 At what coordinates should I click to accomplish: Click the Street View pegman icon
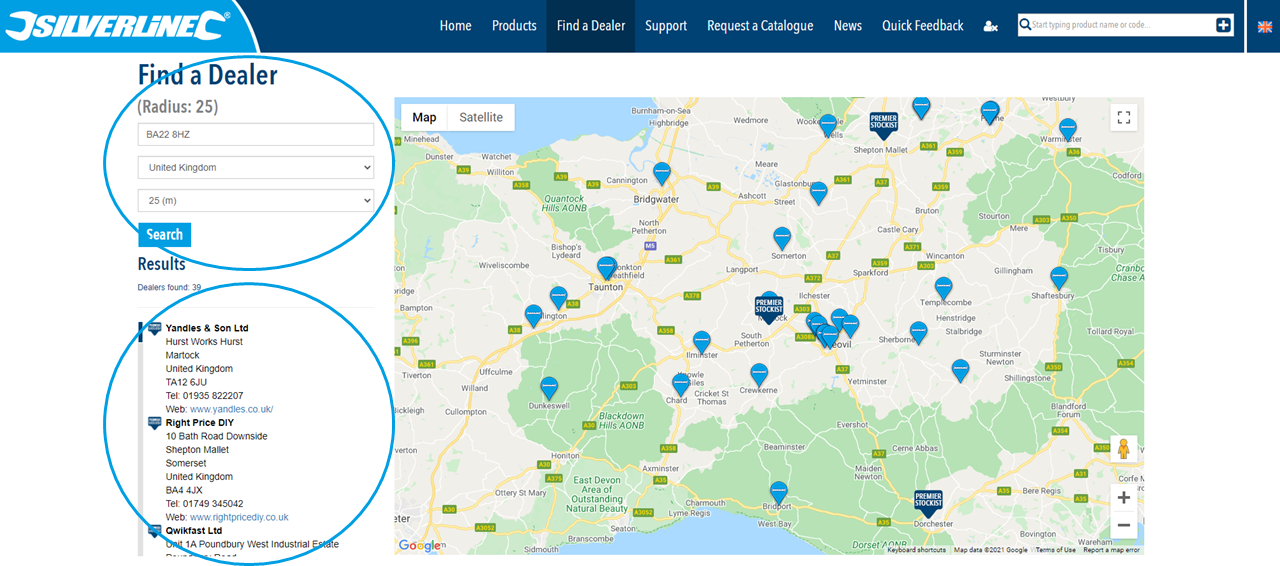(x=1124, y=449)
